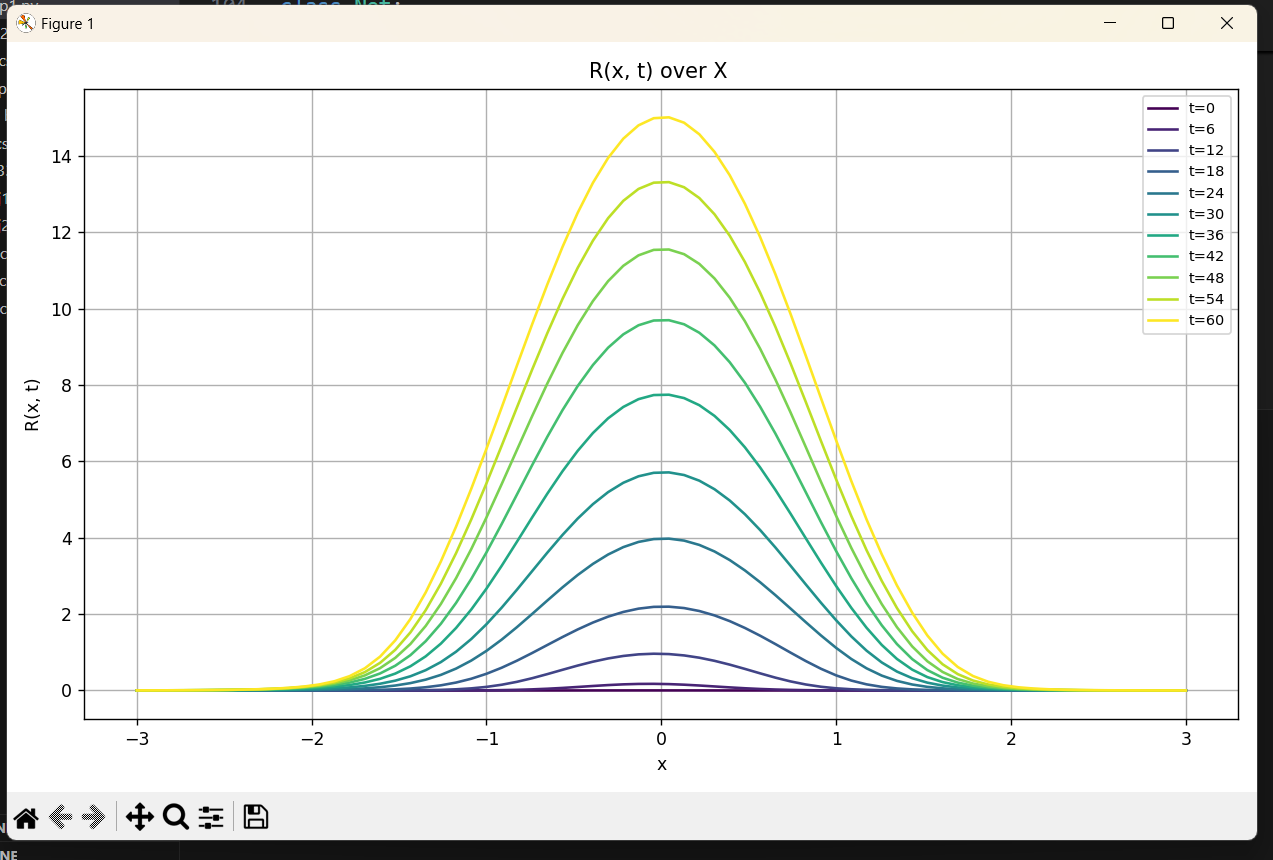Activate the pan axes tool
This screenshot has height=860, width=1273.
coord(140,818)
